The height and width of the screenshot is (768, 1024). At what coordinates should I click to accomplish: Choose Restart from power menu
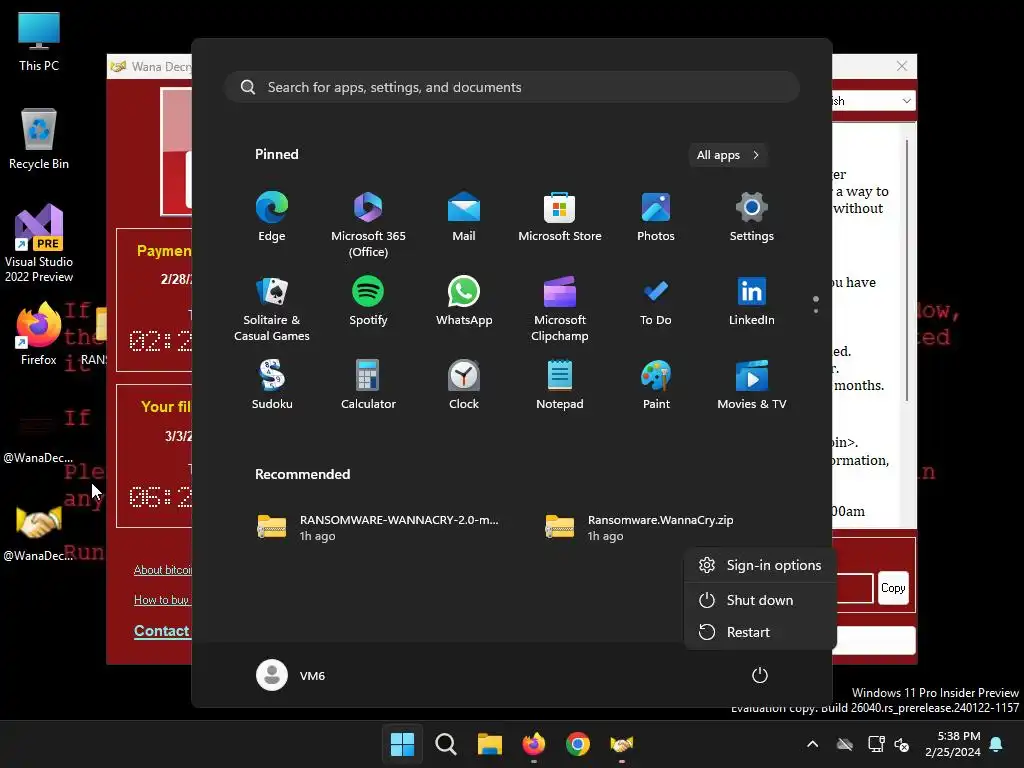pos(760,632)
